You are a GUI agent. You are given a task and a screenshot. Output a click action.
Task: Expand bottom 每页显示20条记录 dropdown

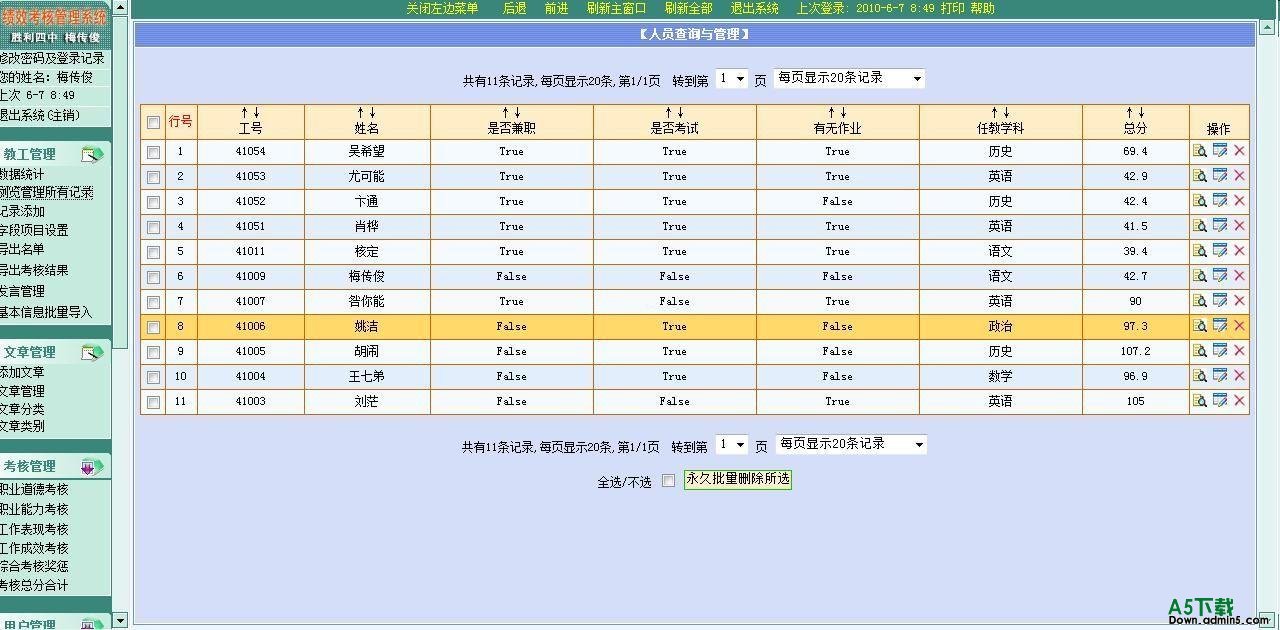point(851,444)
